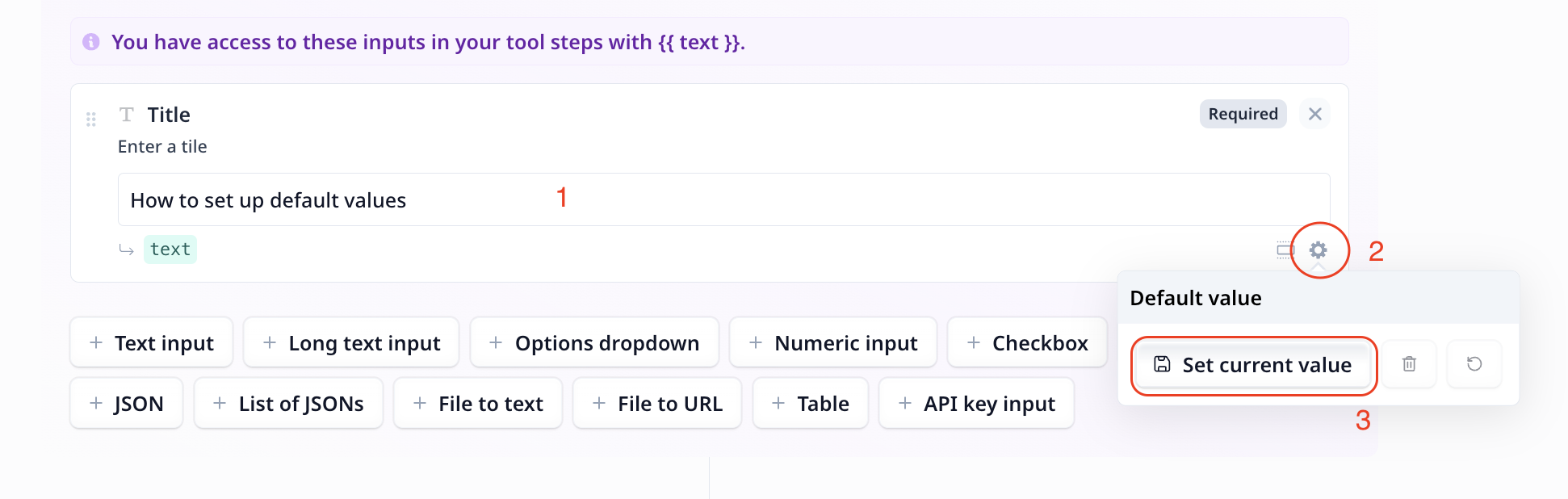Remove the Title input with the X
The width and height of the screenshot is (1568, 499).
pyautogui.click(x=1315, y=114)
